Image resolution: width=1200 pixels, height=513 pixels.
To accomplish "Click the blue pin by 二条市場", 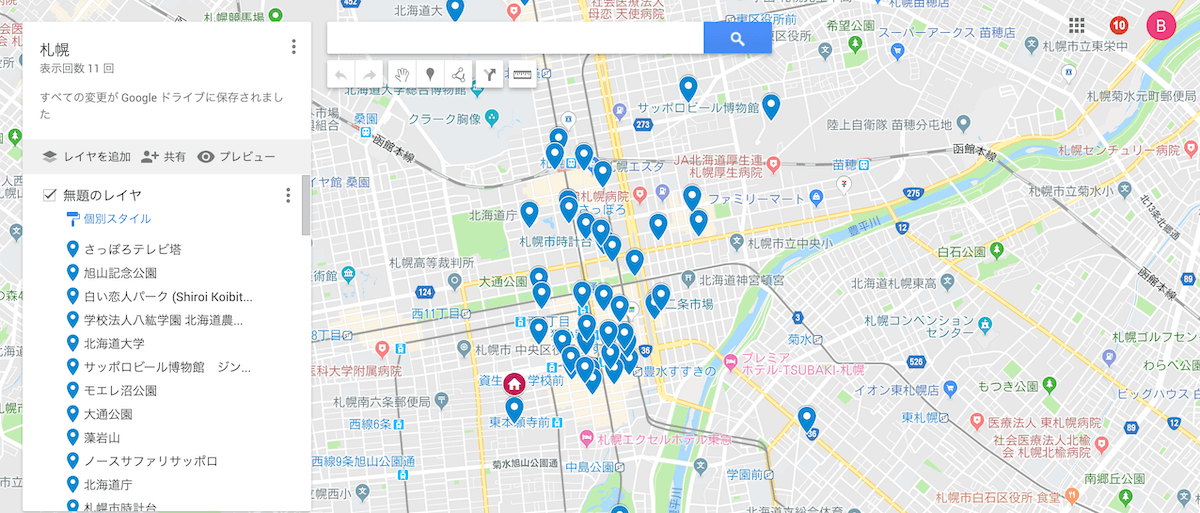I will click(661, 297).
